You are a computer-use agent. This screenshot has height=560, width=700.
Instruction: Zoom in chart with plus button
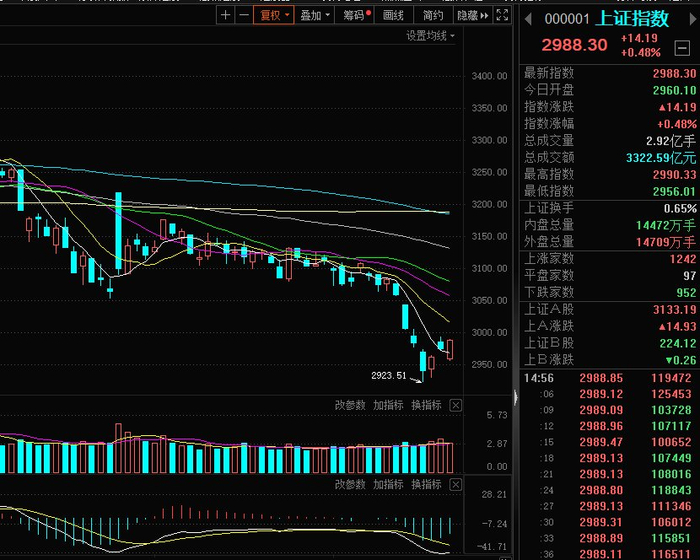pyautogui.click(x=225, y=15)
